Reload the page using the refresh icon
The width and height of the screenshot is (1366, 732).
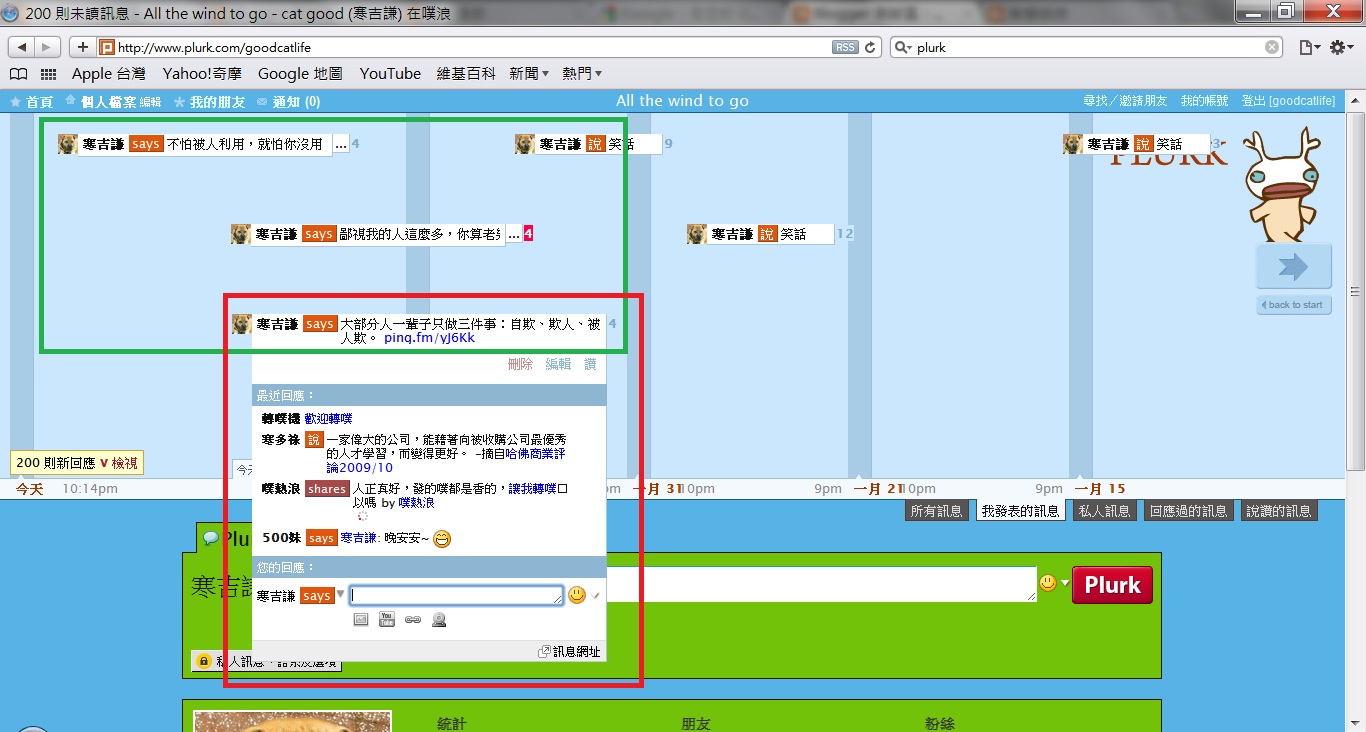tap(871, 47)
